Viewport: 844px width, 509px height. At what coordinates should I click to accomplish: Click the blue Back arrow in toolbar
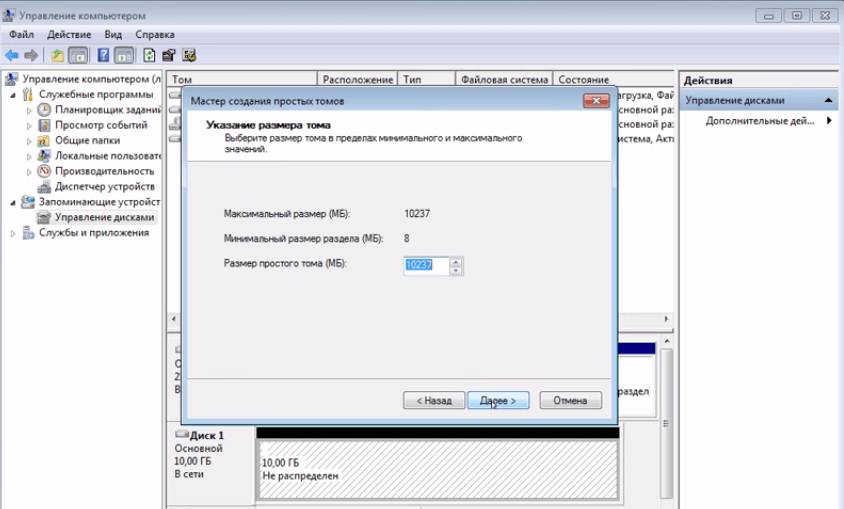(x=11, y=55)
